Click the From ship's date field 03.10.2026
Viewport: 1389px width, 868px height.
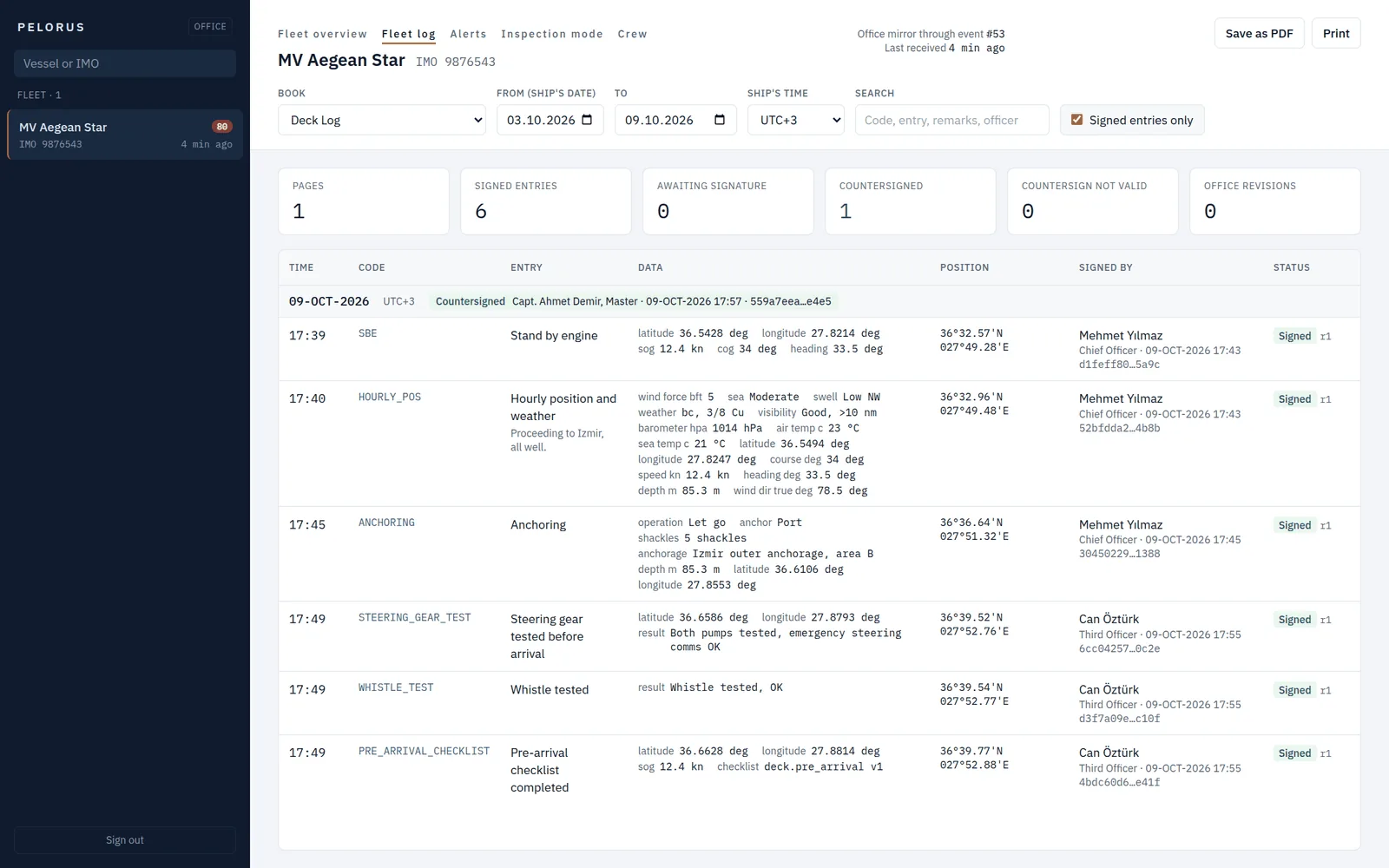[x=550, y=120]
